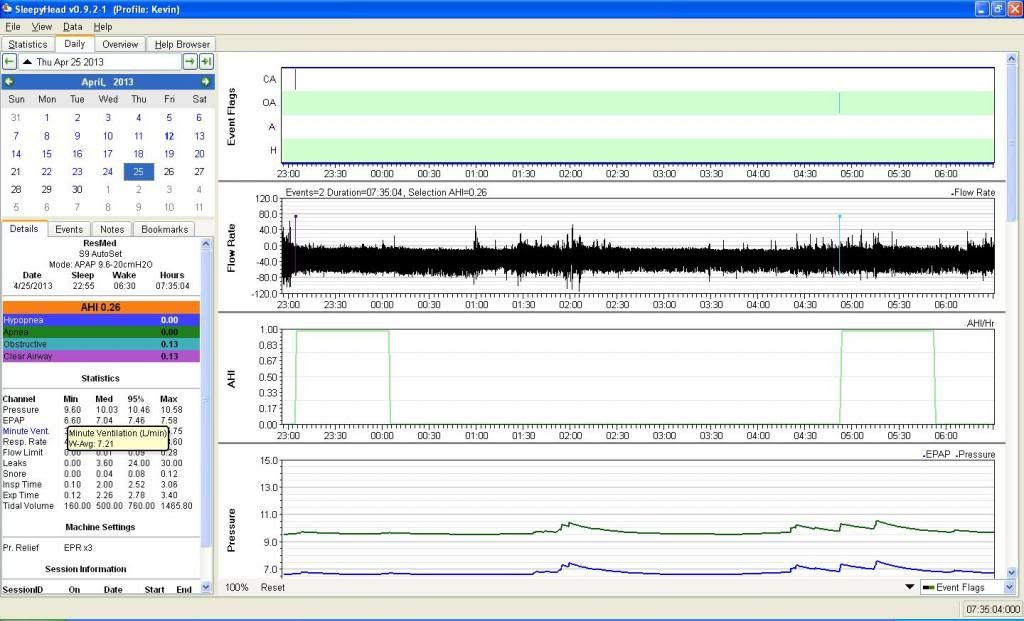Select April 12 in the calendar
Viewport: 1024px width, 621px height.
coord(169,136)
